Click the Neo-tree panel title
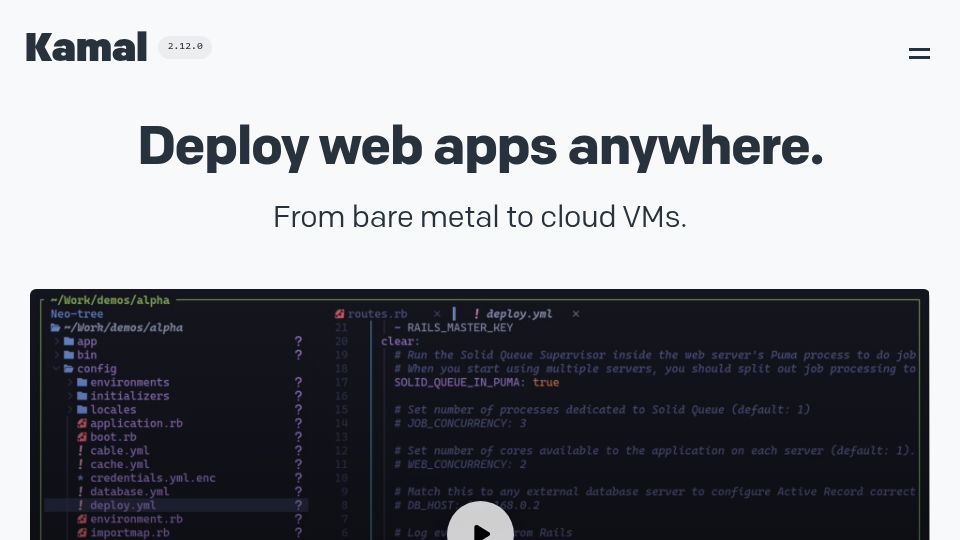Screen dimensions: 960x540 [x=77, y=314]
